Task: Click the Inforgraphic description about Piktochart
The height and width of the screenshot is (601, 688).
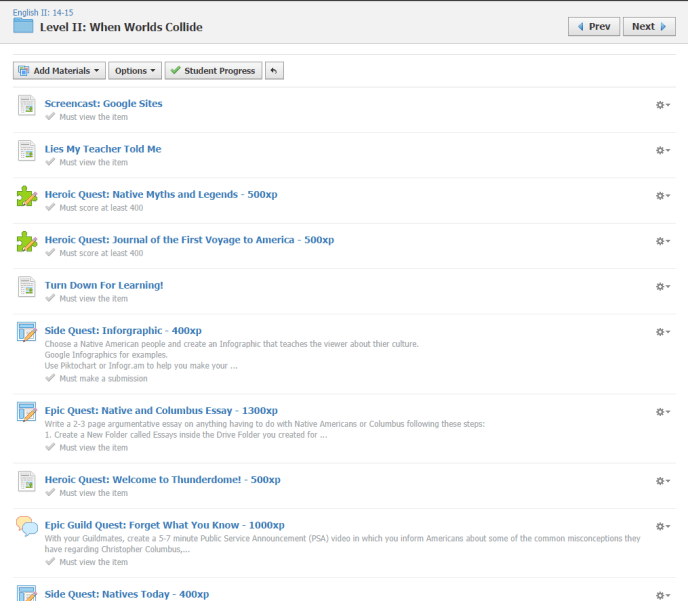Action: coord(141,365)
